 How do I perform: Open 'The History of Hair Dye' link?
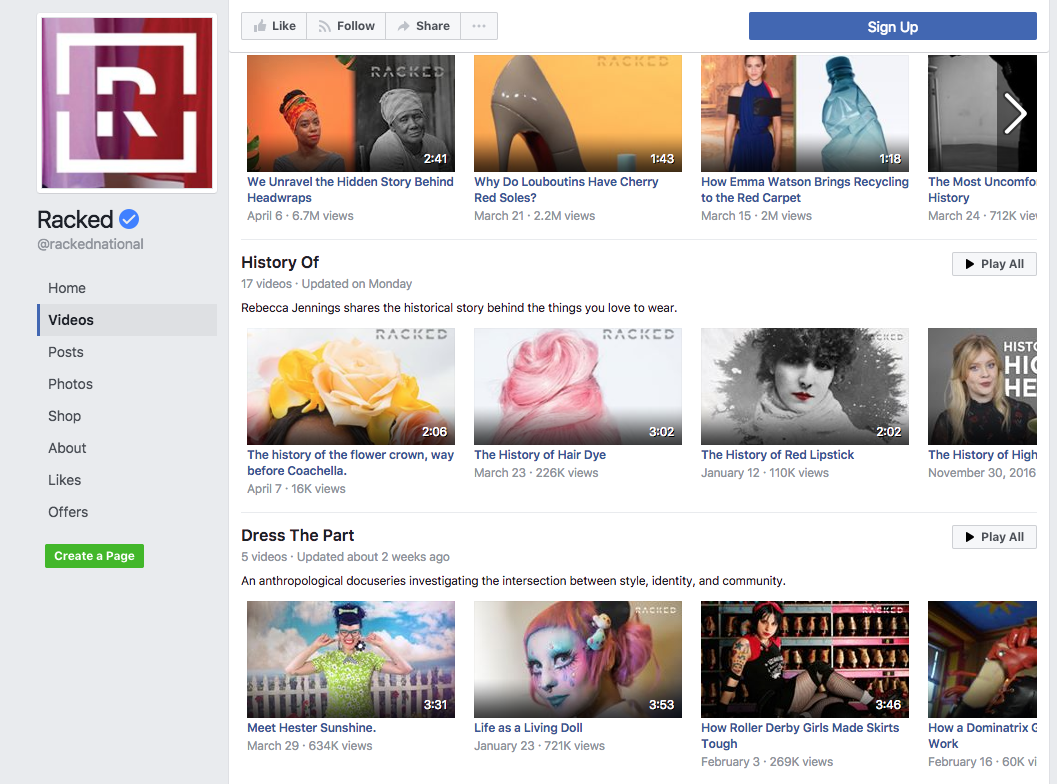coord(540,455)
